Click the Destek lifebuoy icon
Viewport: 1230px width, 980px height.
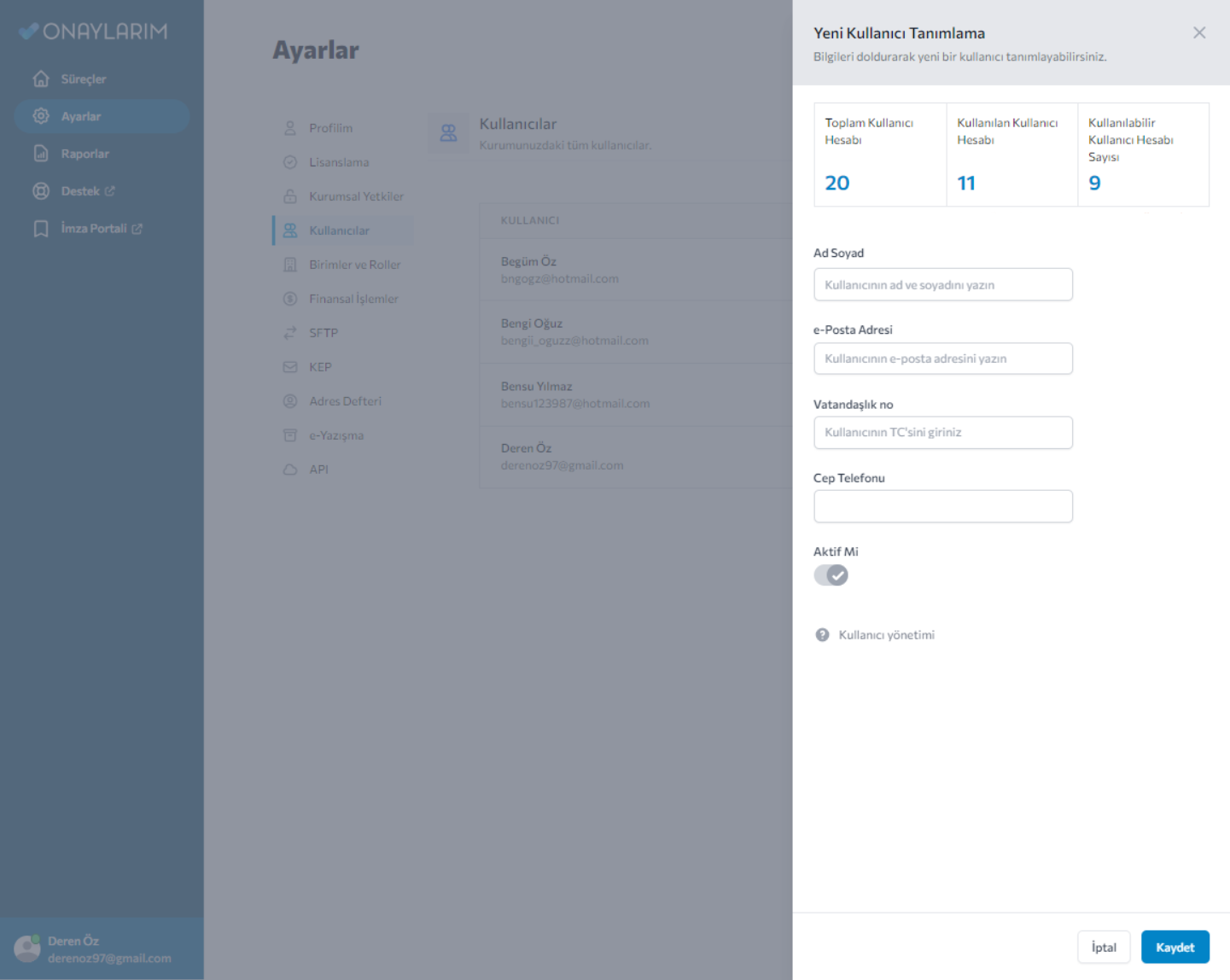point(41,191)
